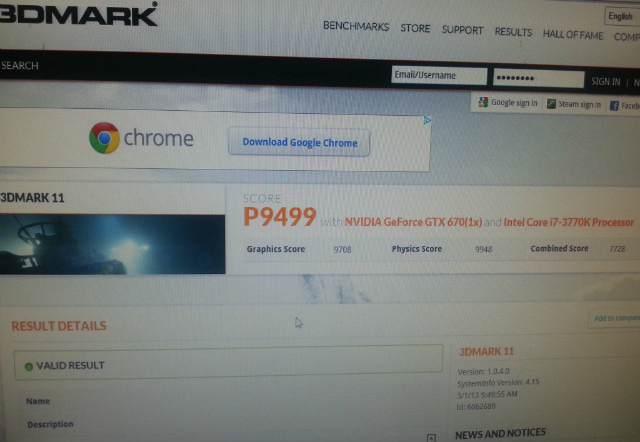Open the English language dropdown
Viewport: 640px width, 442px height.
[x=622, y=16]
